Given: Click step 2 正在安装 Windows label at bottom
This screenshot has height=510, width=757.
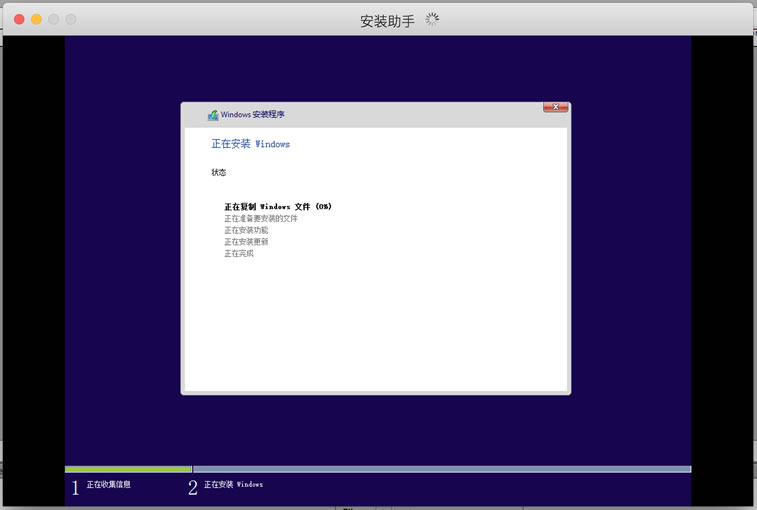Looking at the screenshot, I should pyautogui.click(x=234, y=484).
